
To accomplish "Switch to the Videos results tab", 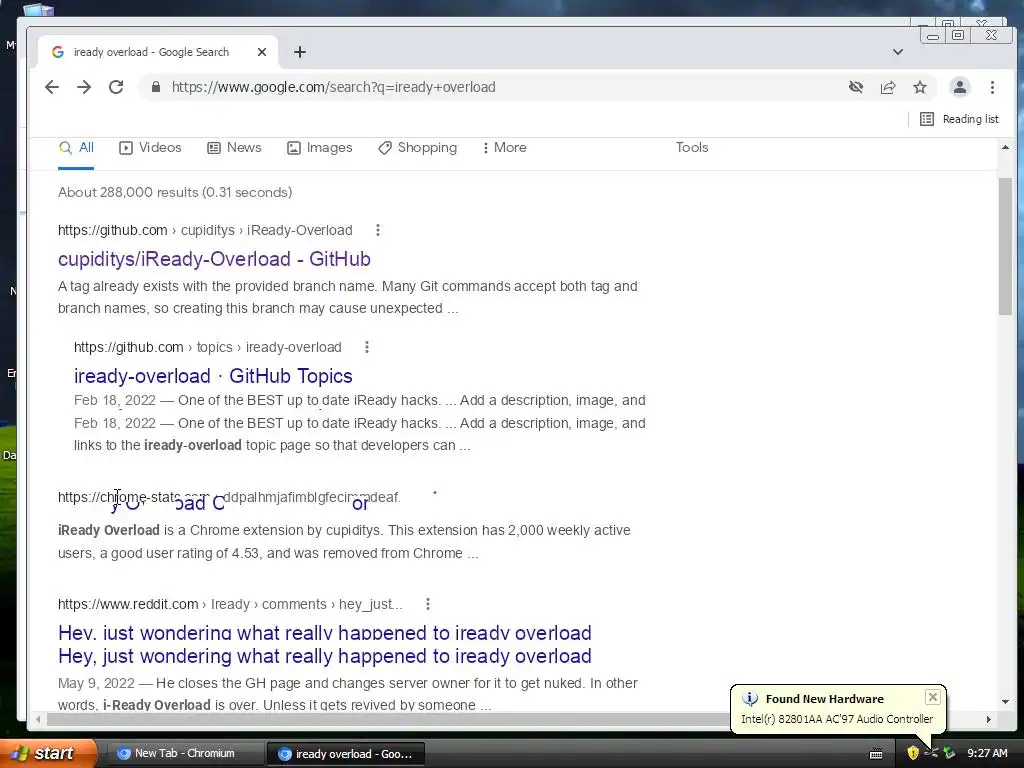I will pos(150,148).
